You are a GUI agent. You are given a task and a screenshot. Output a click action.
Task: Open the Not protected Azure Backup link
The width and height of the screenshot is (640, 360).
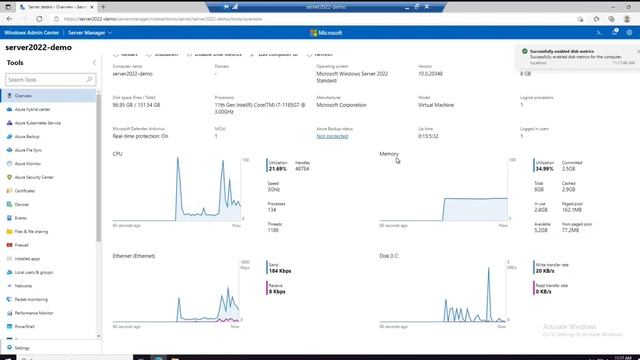(x=332, y=136)
